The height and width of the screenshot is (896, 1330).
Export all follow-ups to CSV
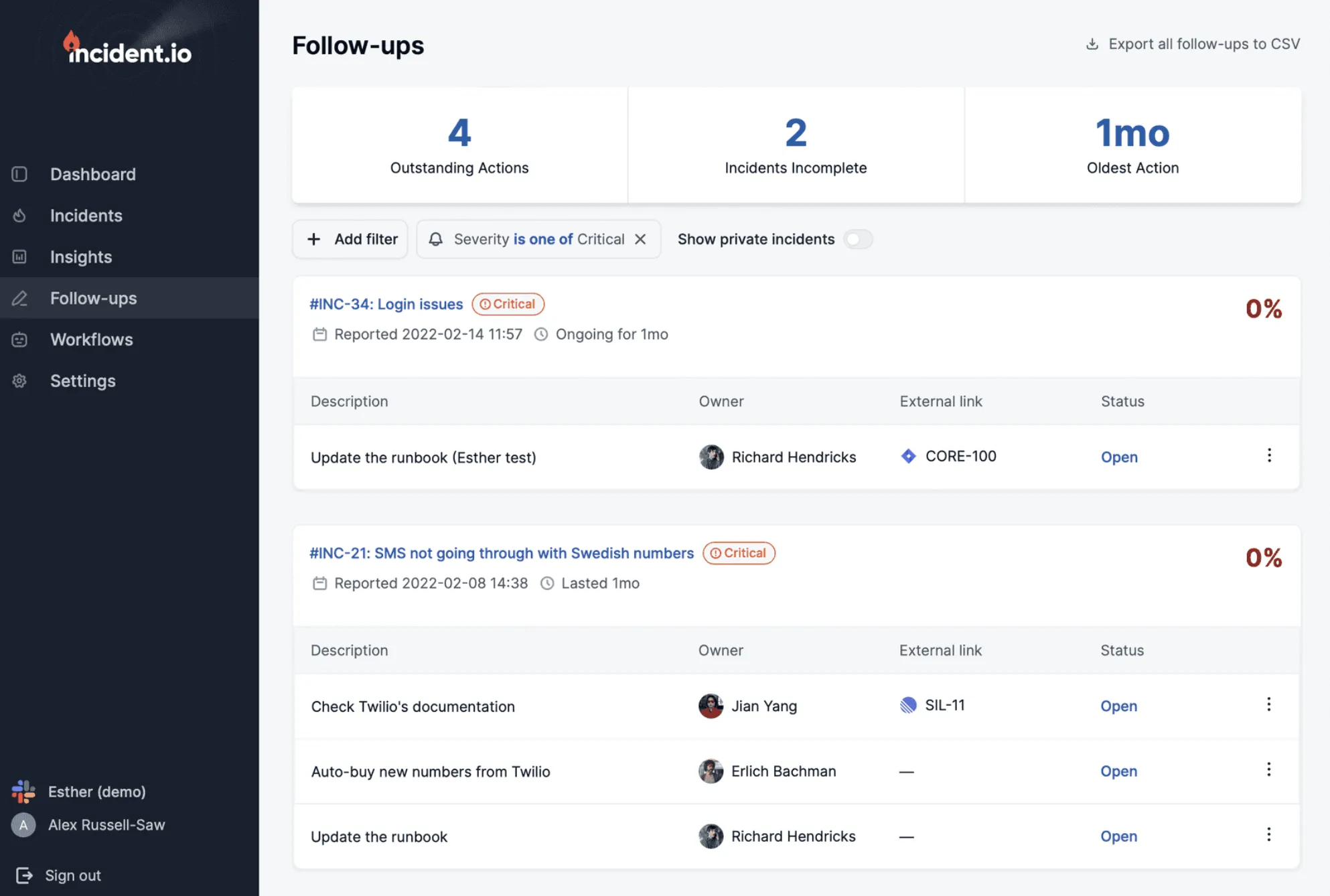(1193, 44)
